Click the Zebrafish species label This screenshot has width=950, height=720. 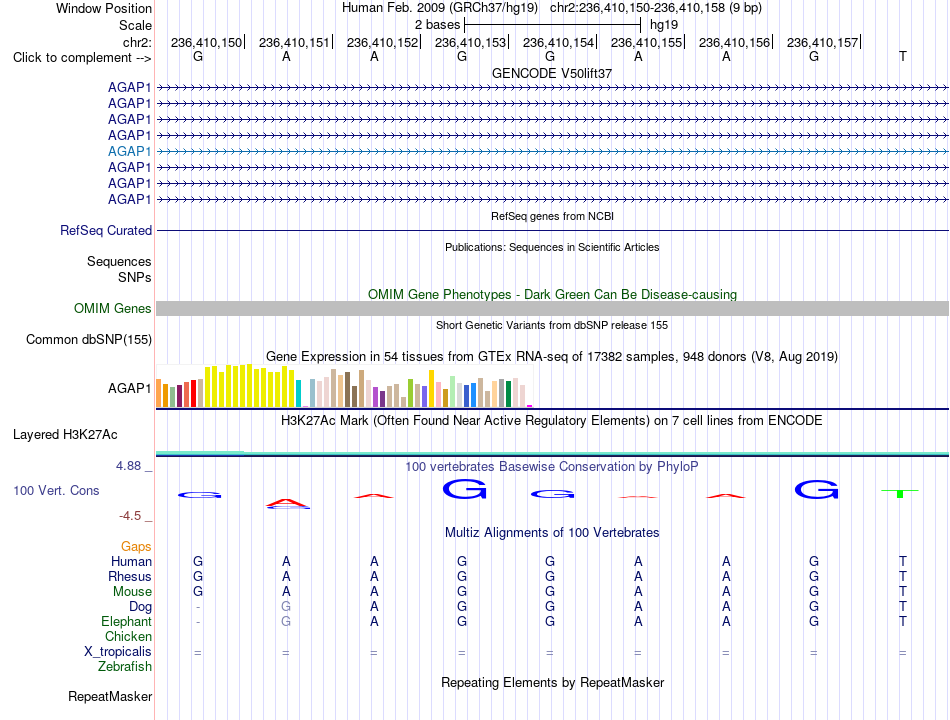[125, 666]
